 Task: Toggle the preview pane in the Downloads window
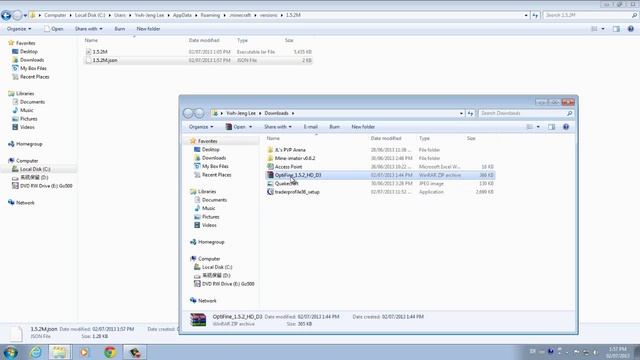551,127
